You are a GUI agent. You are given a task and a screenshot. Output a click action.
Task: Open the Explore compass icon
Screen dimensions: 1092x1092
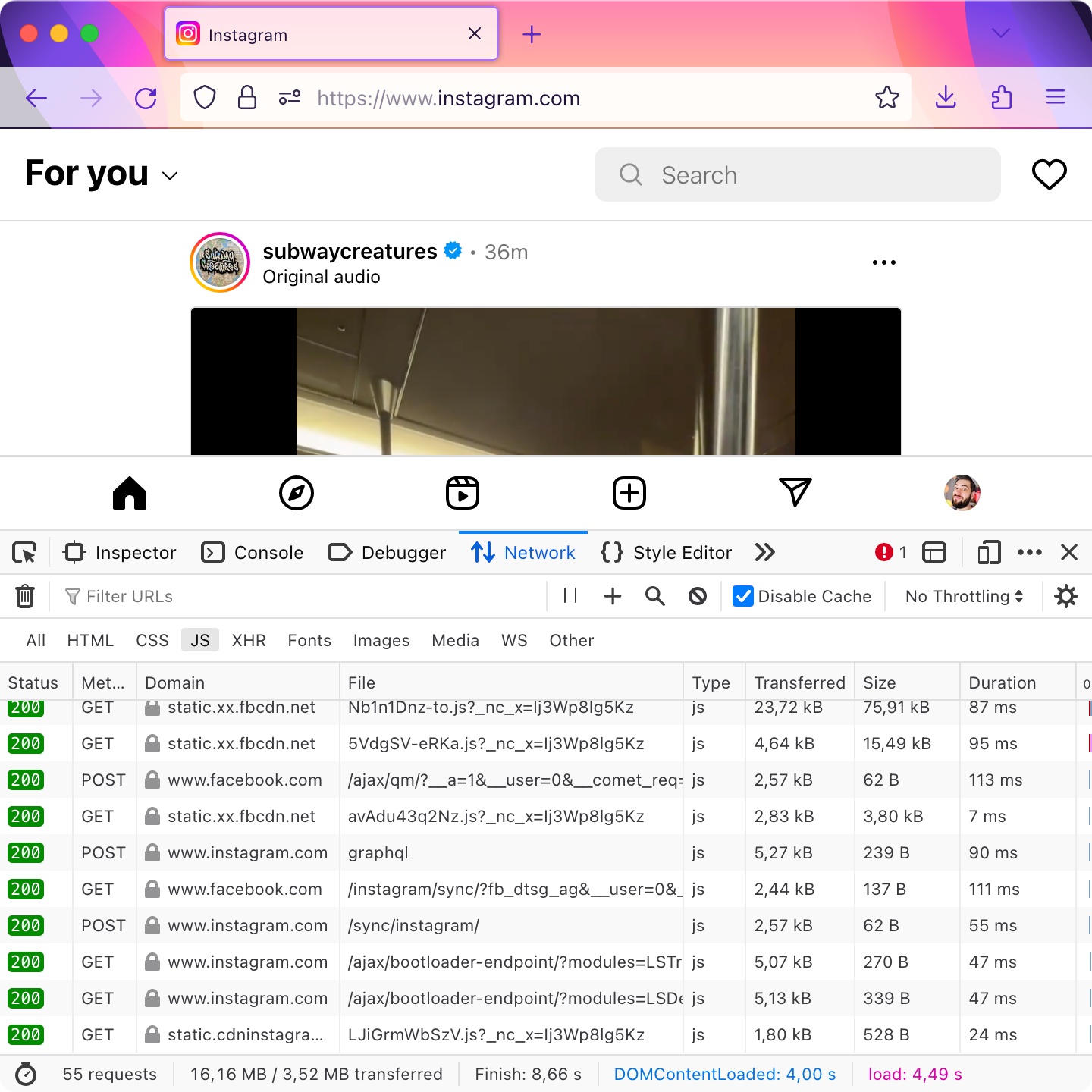(297, 493)
